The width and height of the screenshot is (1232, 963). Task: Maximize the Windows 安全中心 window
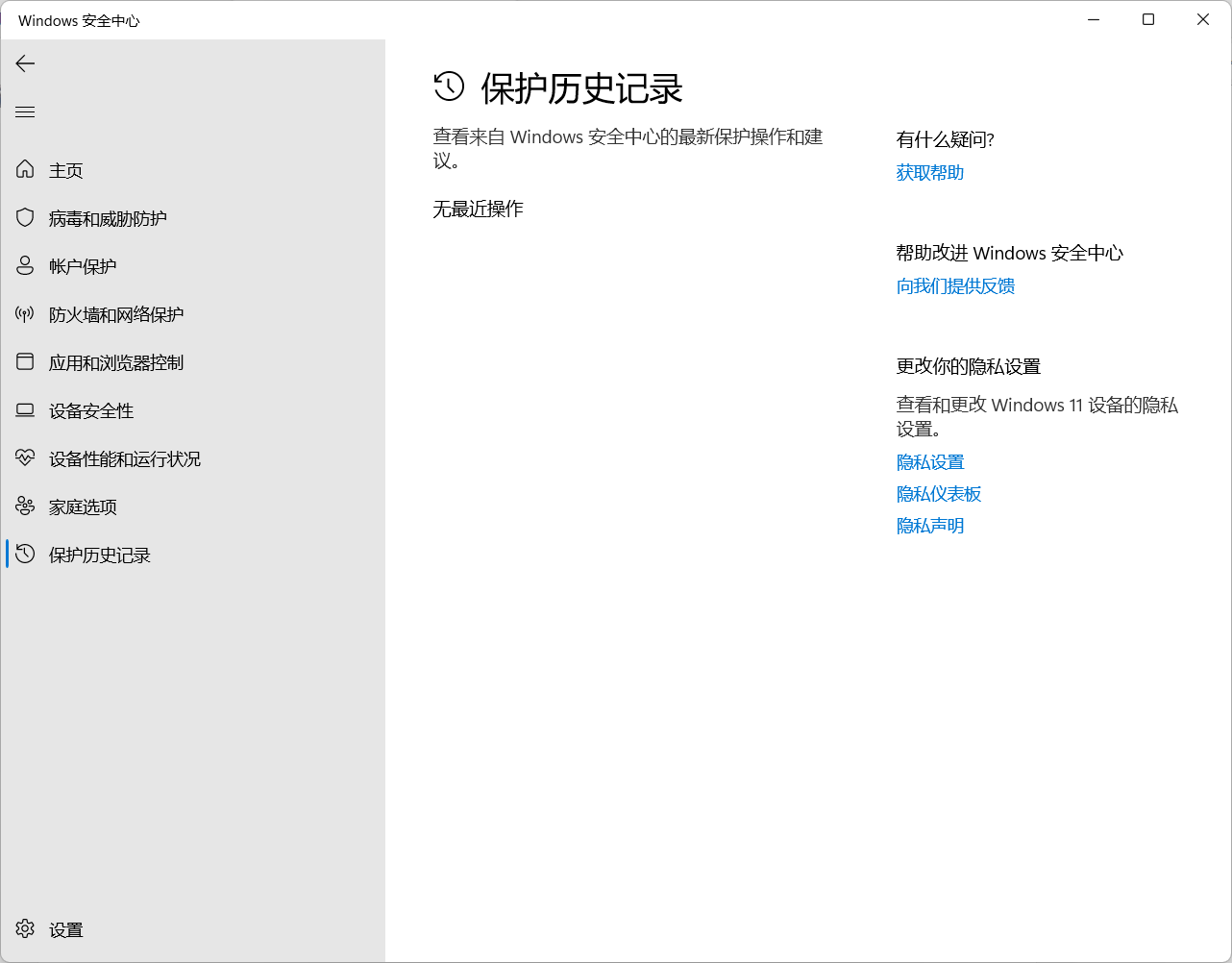click(x=1148, y=19)
